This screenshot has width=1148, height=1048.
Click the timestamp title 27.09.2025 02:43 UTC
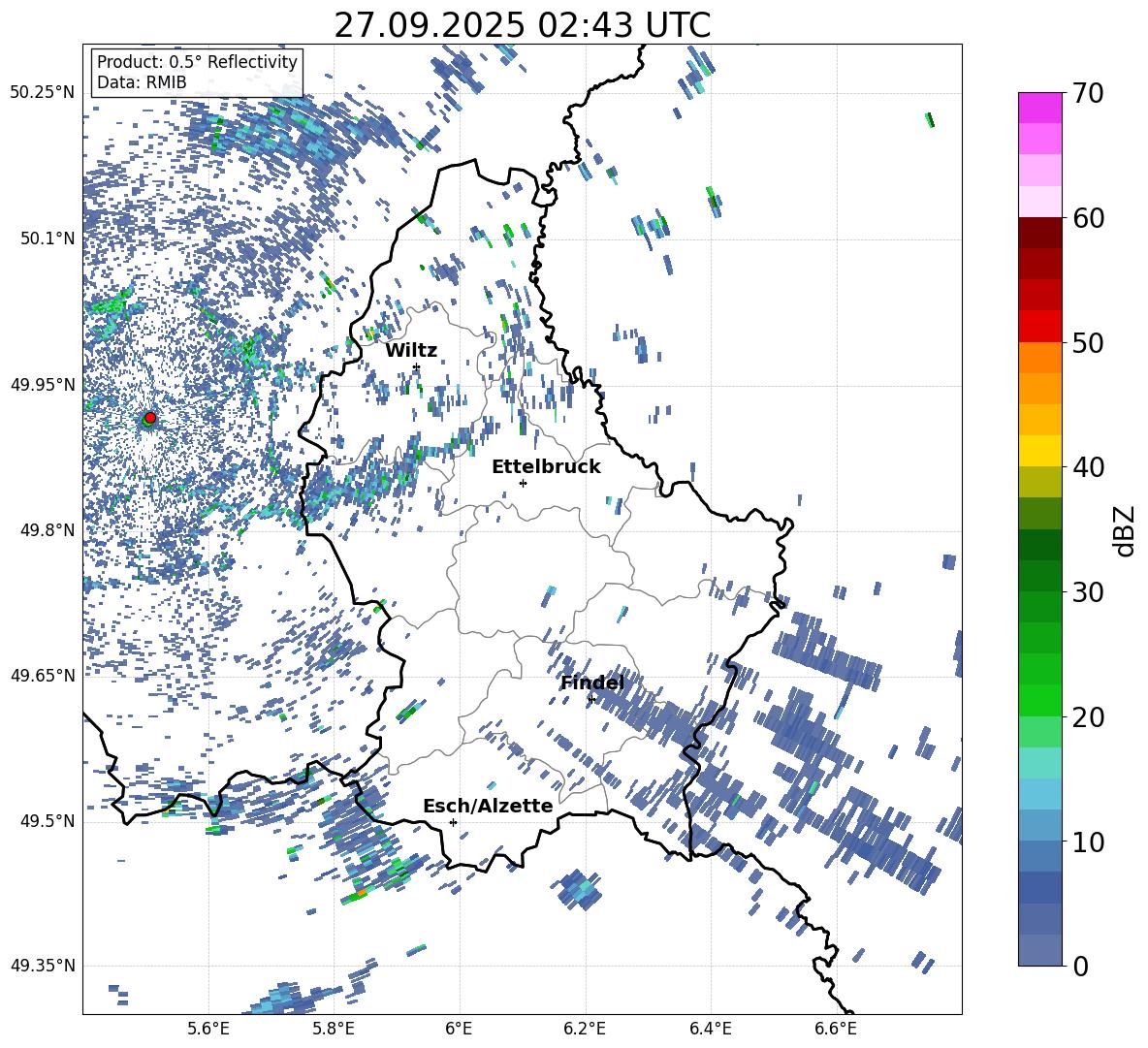(522, 25)
